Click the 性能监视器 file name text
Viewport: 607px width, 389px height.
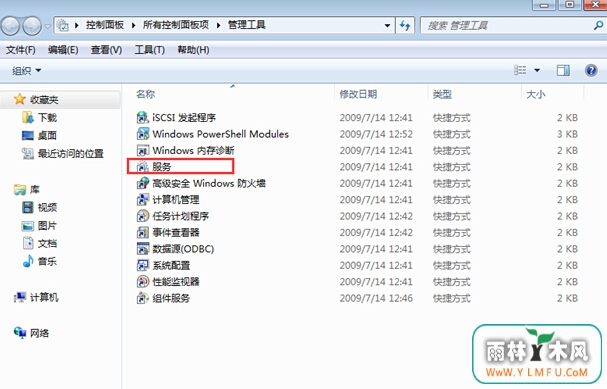pos(176,281)
